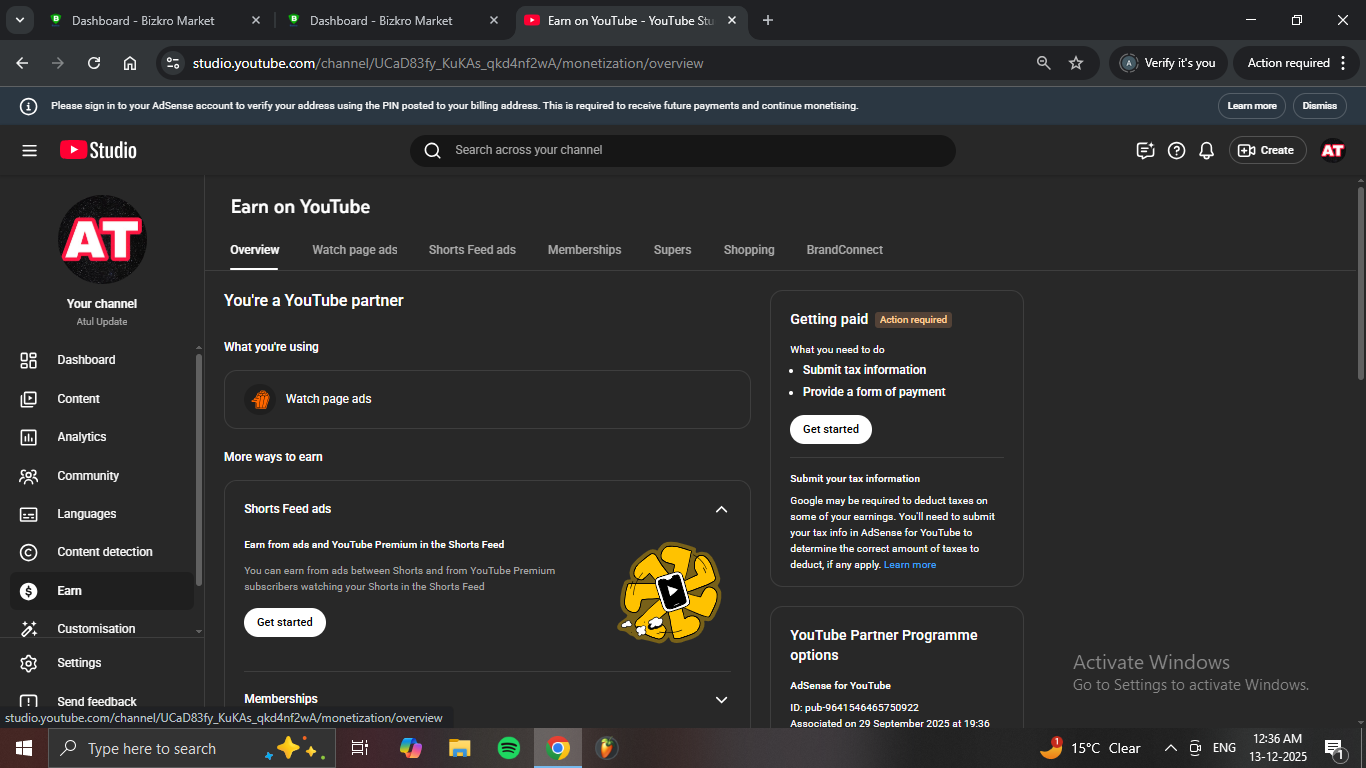The image size is (1366, 768).
Task: Open Customisation in the left sidebar
Action: (95, 629)
